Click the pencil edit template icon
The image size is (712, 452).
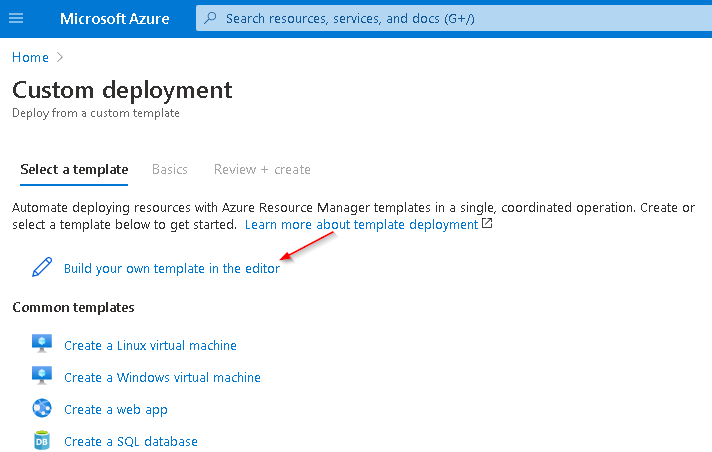42,267
